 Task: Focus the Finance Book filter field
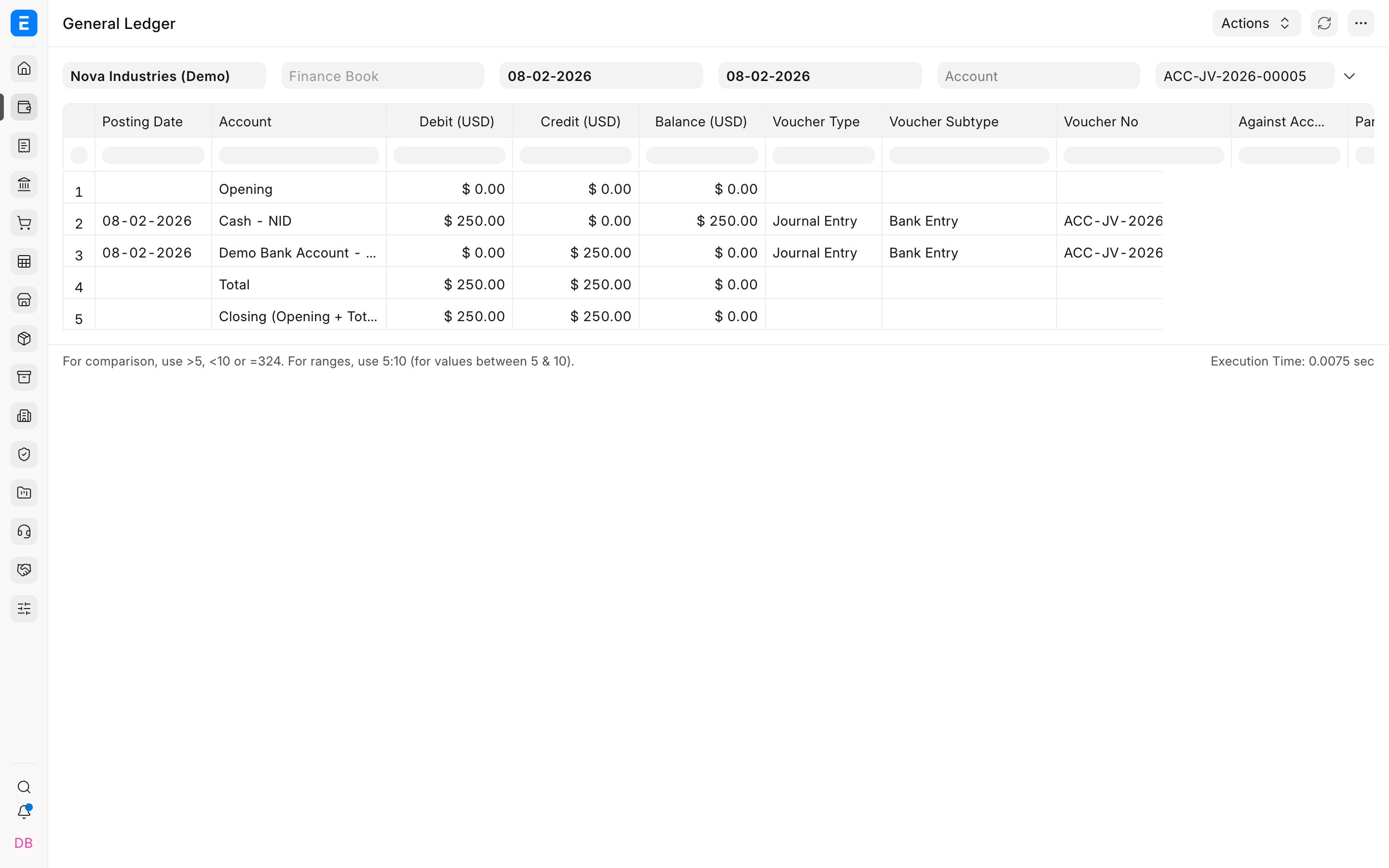click(383, 76)
